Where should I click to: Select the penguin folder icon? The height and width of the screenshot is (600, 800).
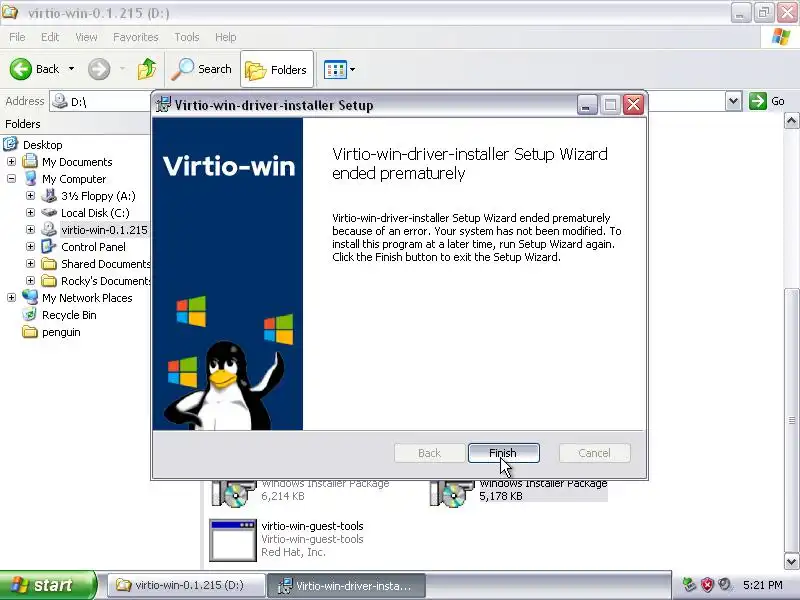pyautogui.click(x=30, y=332)
